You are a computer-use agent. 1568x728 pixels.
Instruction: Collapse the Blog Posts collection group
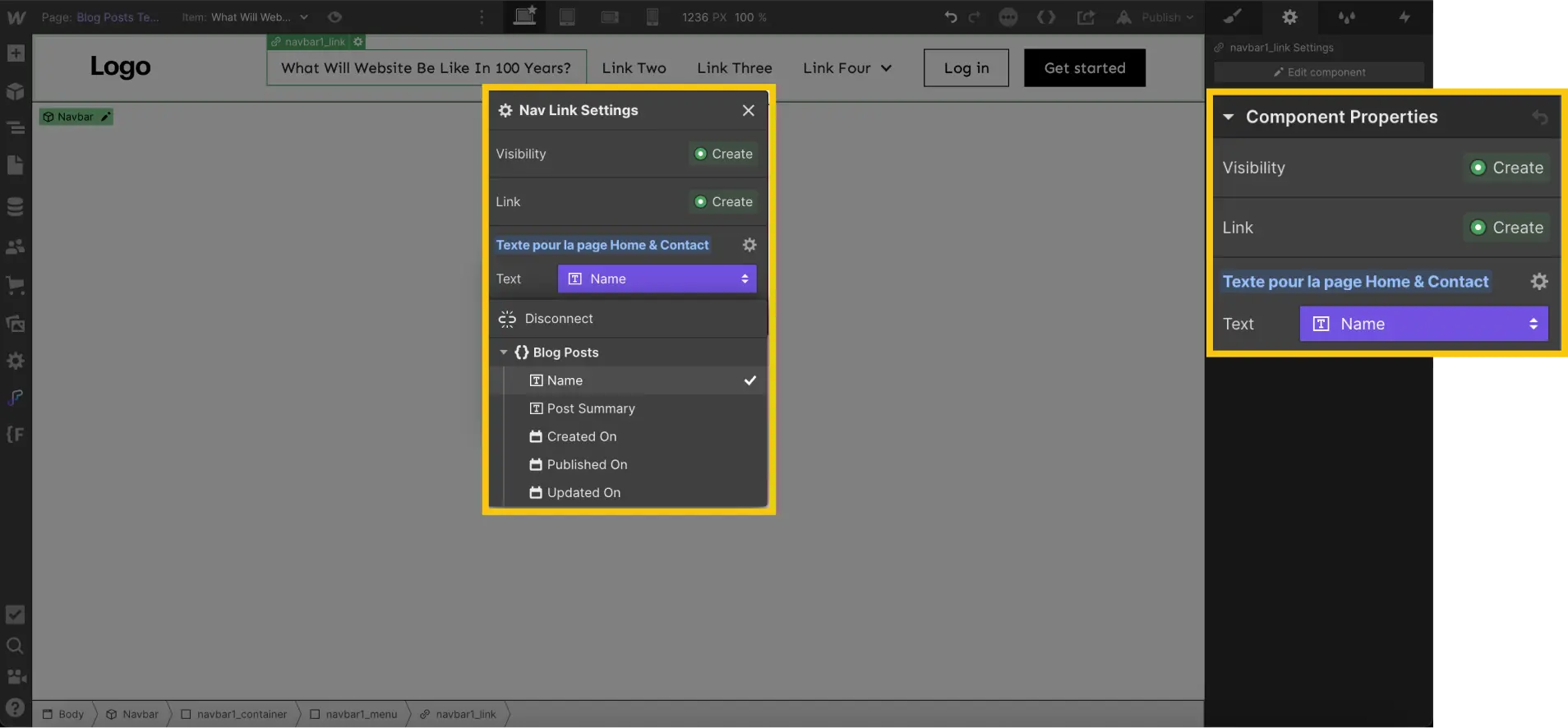pos(504,352)
